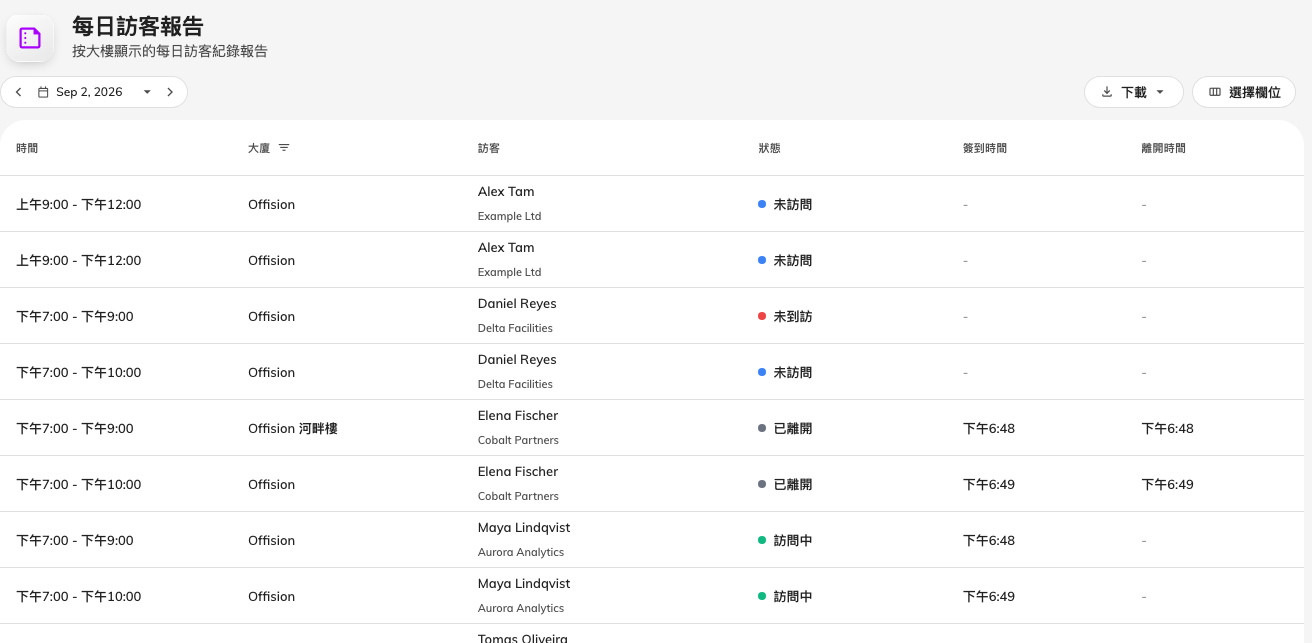The image size is (1312, 643).
Task: Click Delta Facilities under 未到訪 Daniel Reyes
Action: click(515, 328)
